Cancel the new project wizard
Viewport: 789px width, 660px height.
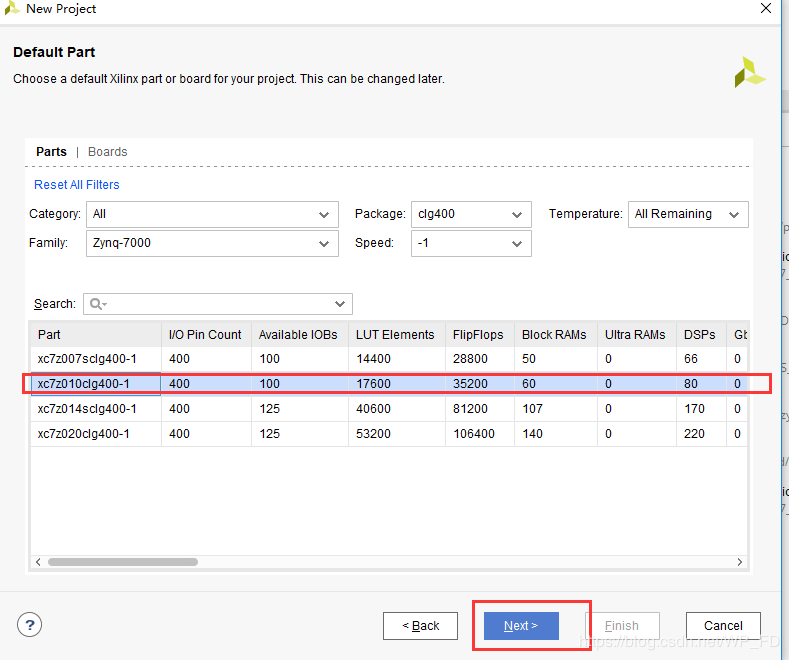(722, 626)
